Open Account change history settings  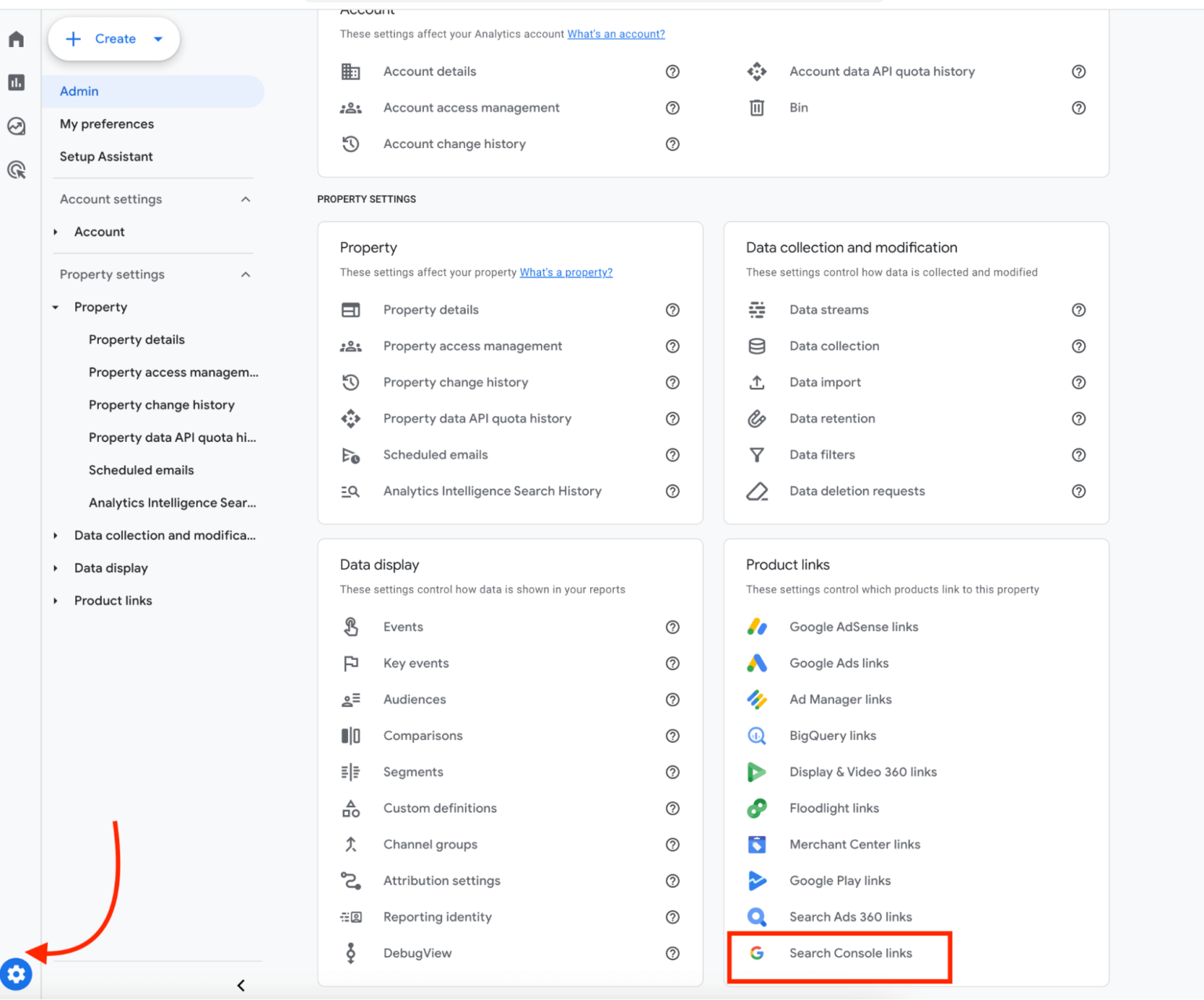455,143
